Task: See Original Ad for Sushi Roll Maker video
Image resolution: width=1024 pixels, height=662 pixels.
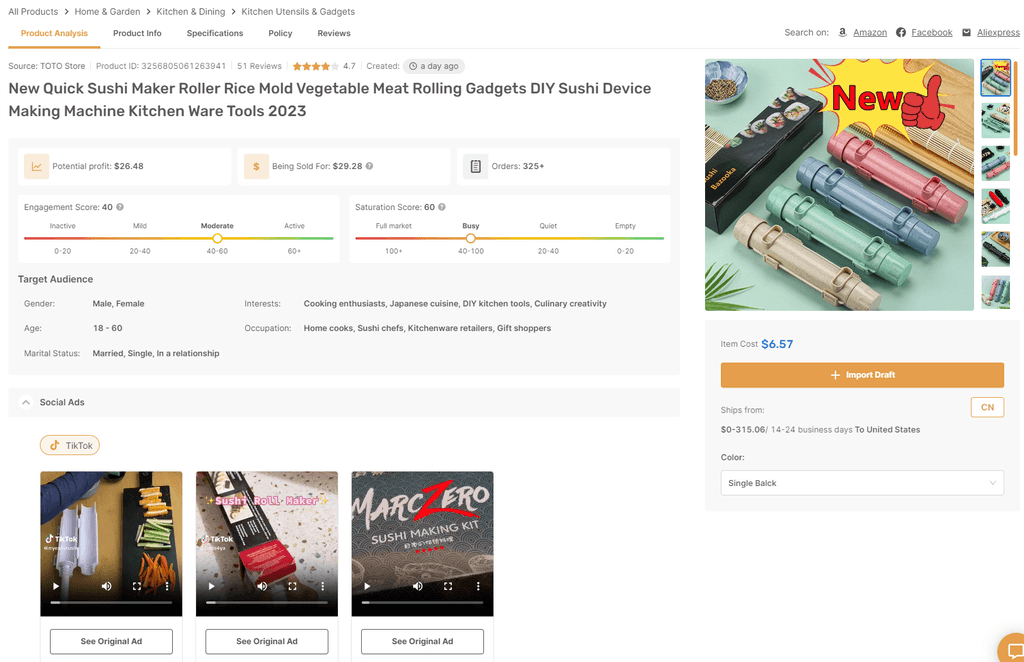Action: point(266,641)
